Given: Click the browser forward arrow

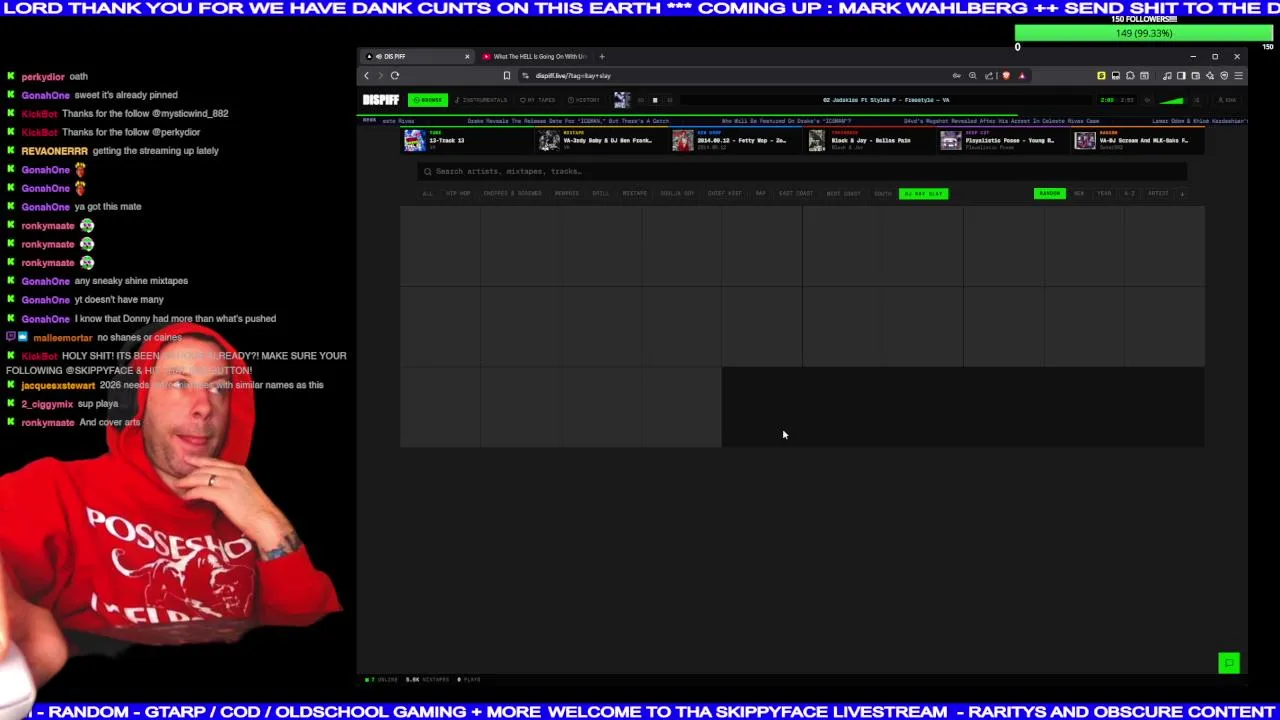Looking at the screenshot, I should tap(380, 76).
